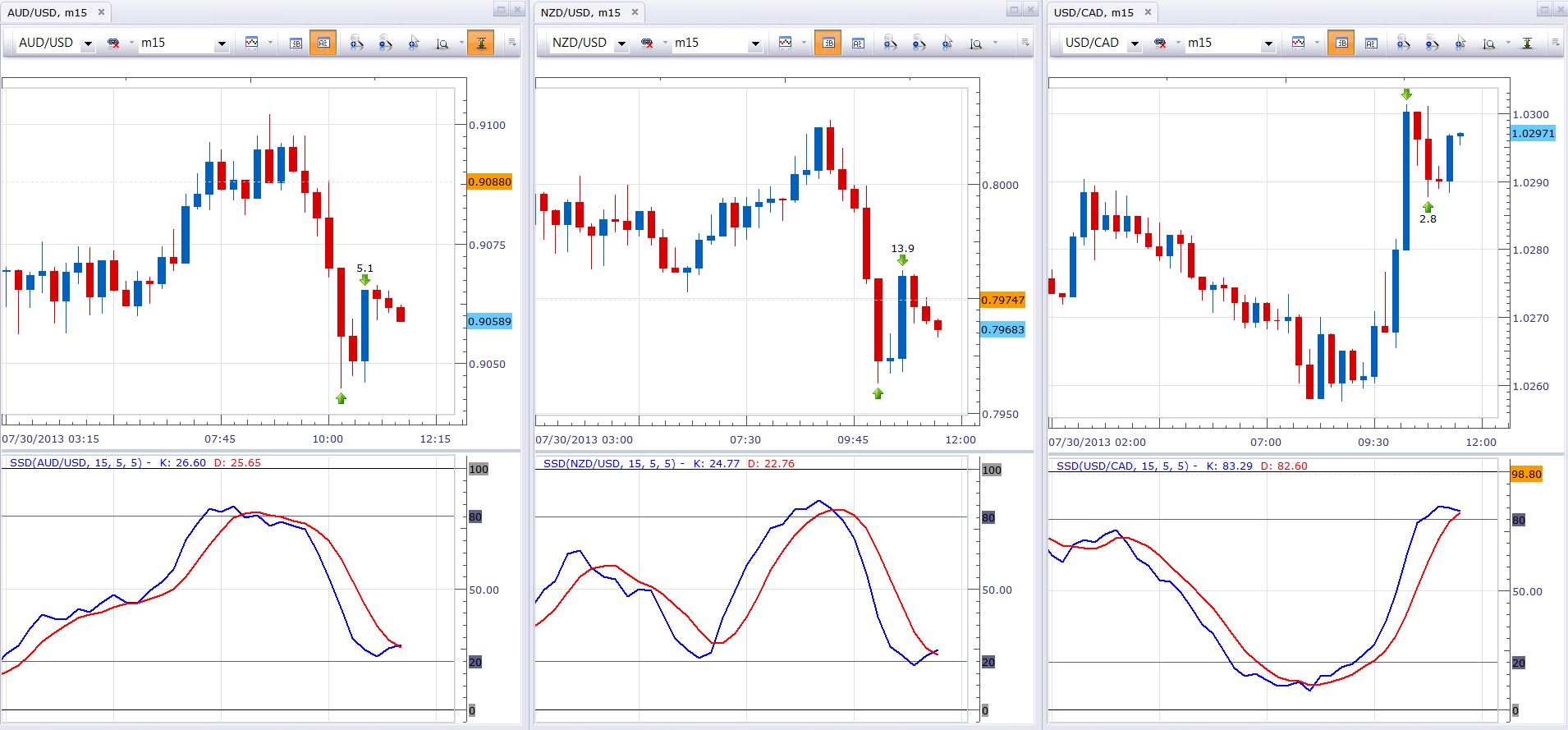Click the 0.79747 orange price label

coord(1002,300)
